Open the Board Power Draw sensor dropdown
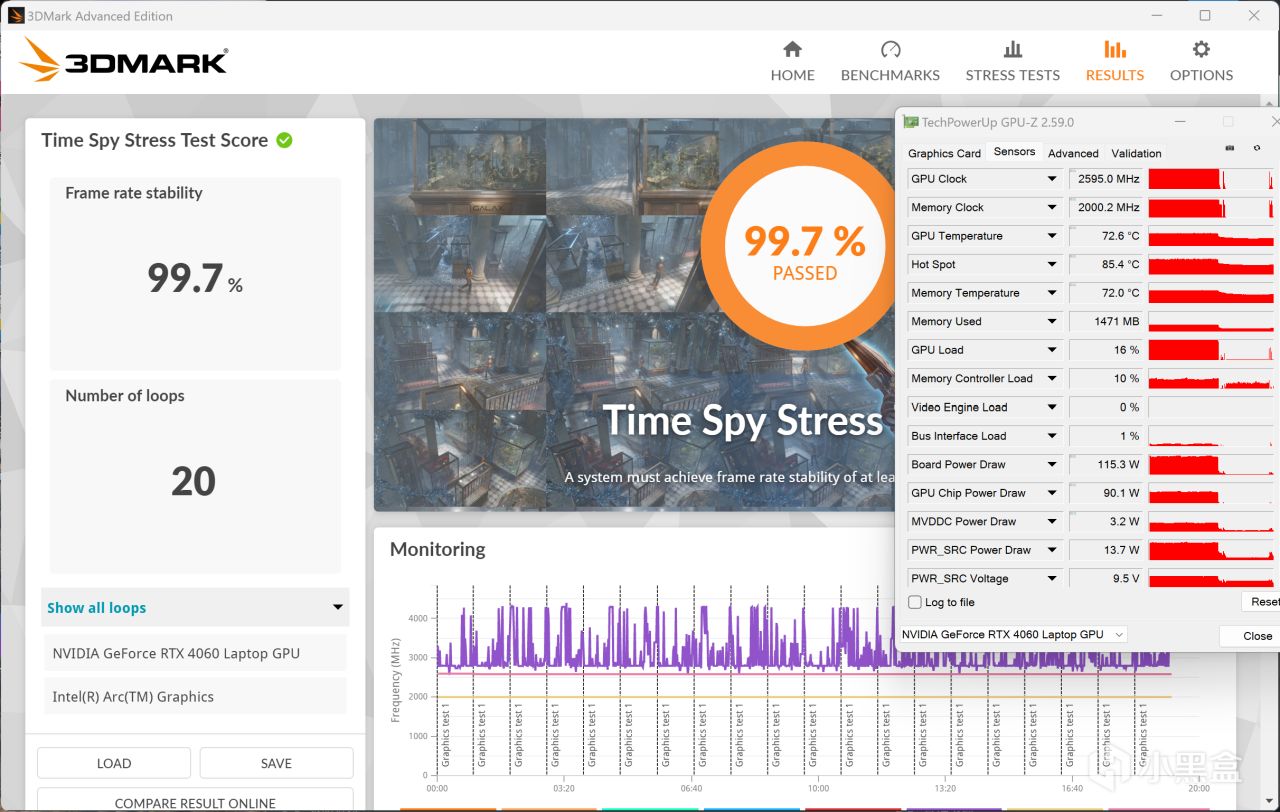Image resolution: width=1280 pixels, height=812 pixels. click(1052, 464)
